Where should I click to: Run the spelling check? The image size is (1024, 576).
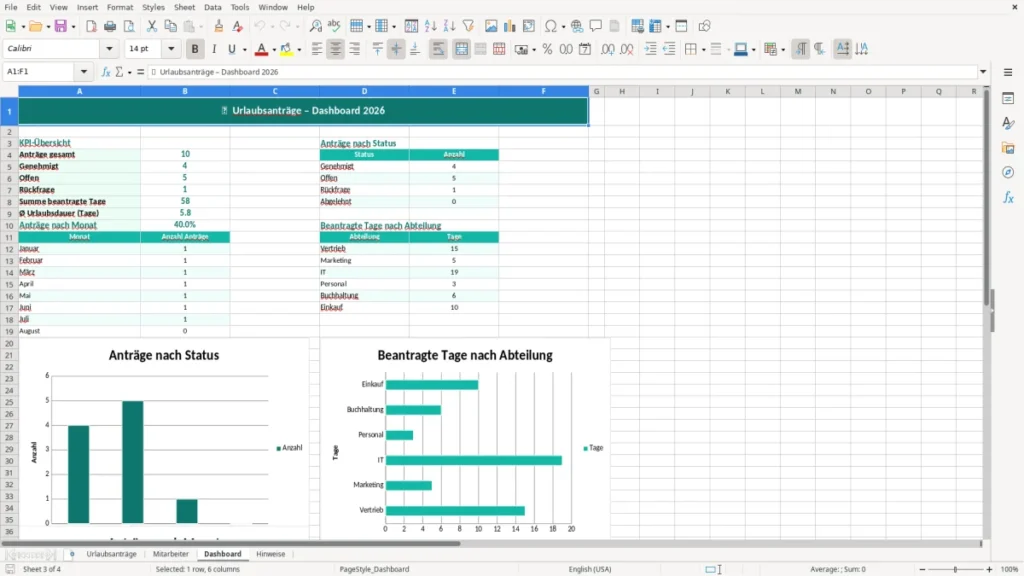pyautogui.click(x=334, y=26)
